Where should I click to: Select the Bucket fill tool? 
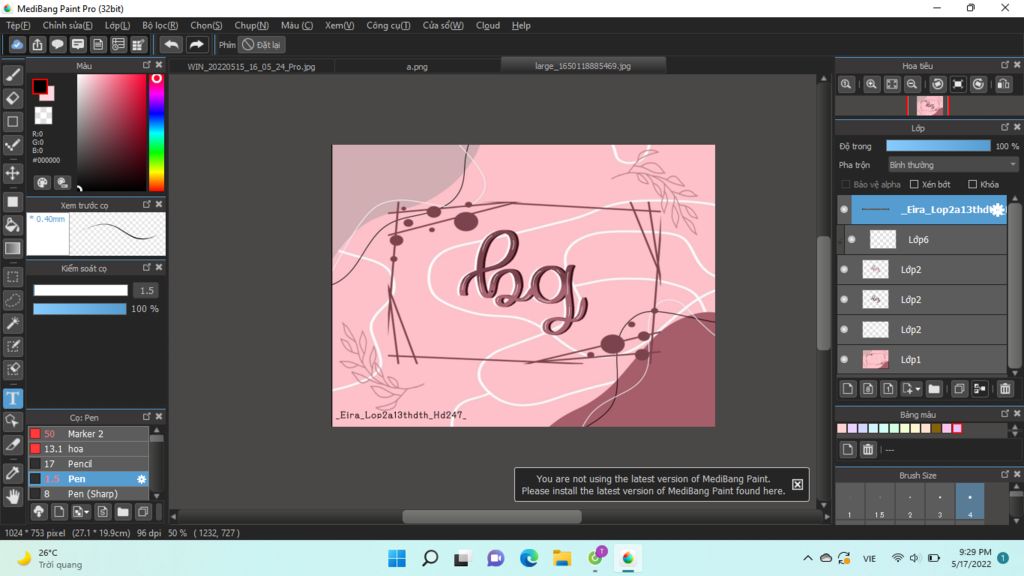(x=12, y=225)
